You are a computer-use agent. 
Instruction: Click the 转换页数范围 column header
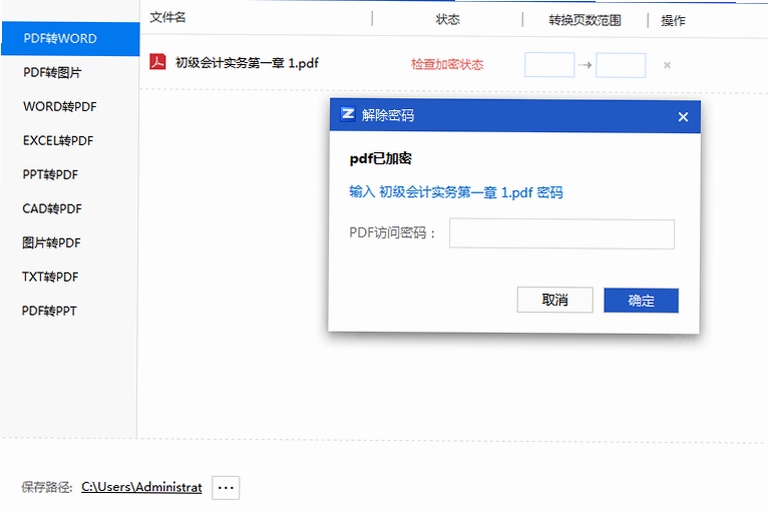point(585,20)
